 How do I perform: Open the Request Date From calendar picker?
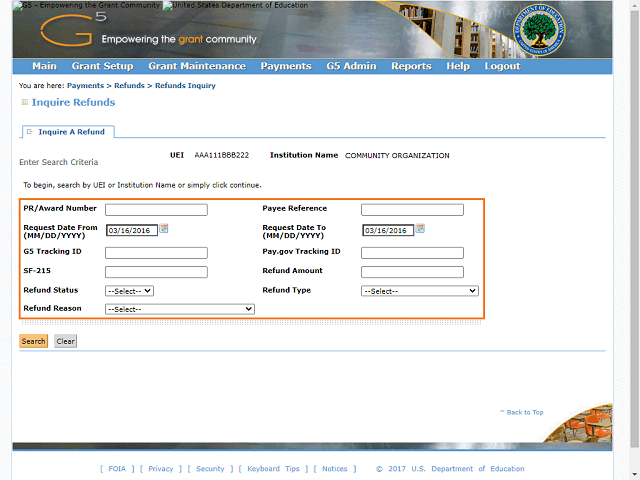[x=164, y=229]
